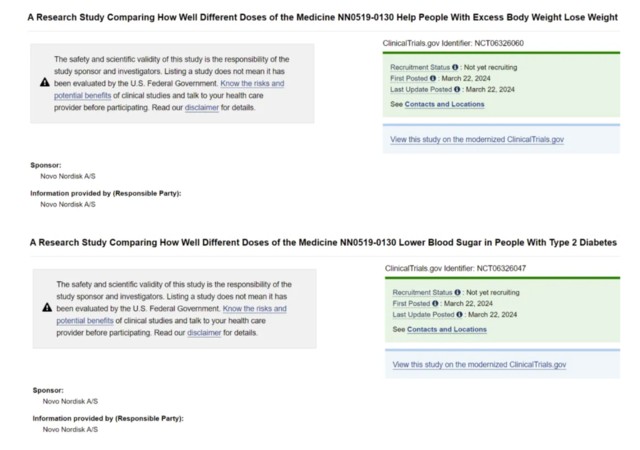The height and width of the screenshot is (450, 640).
Task: View NCT06326060 on the modernized ClinicalTrials.gov
Action: point(477,139)
